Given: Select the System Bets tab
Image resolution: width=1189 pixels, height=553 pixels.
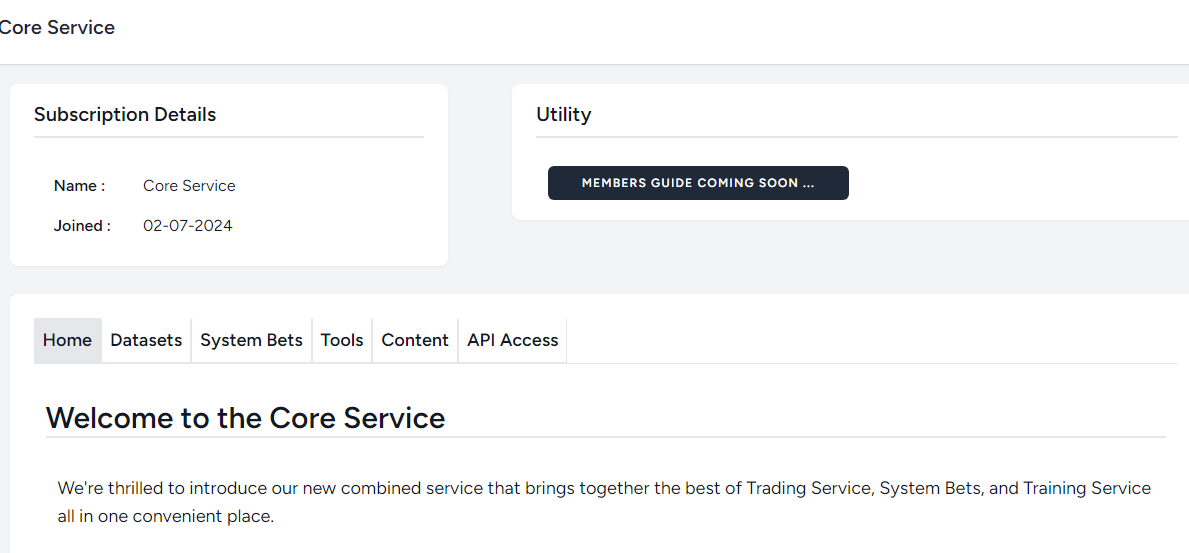Looking at the screenshot, I should (251, 340).
